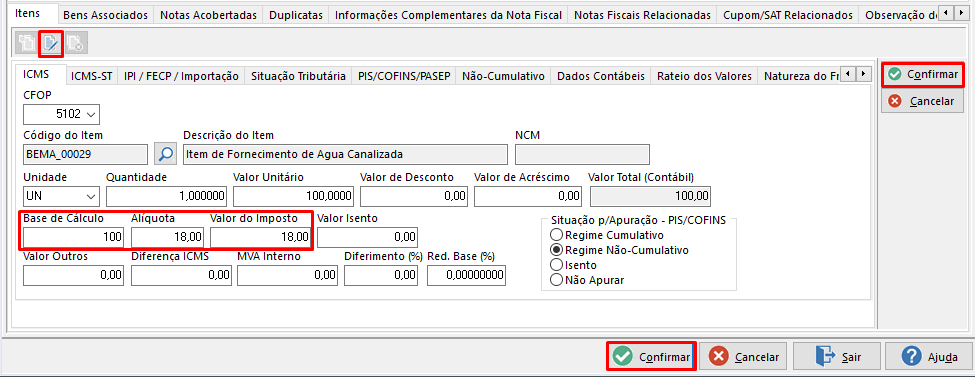The image size is (975, 377).
Task: Click the Red. Base (%) field
Action: click(467, 275)
